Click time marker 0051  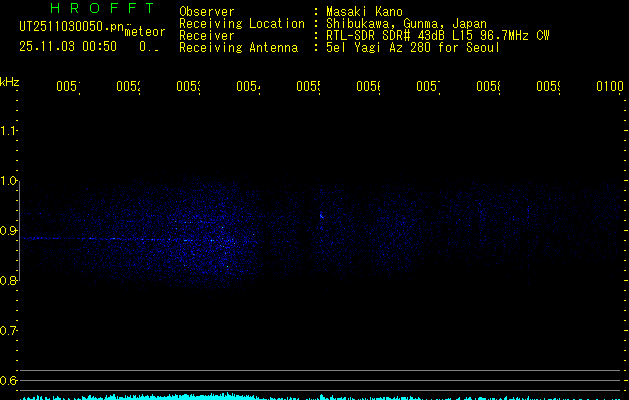coord(68,86)
